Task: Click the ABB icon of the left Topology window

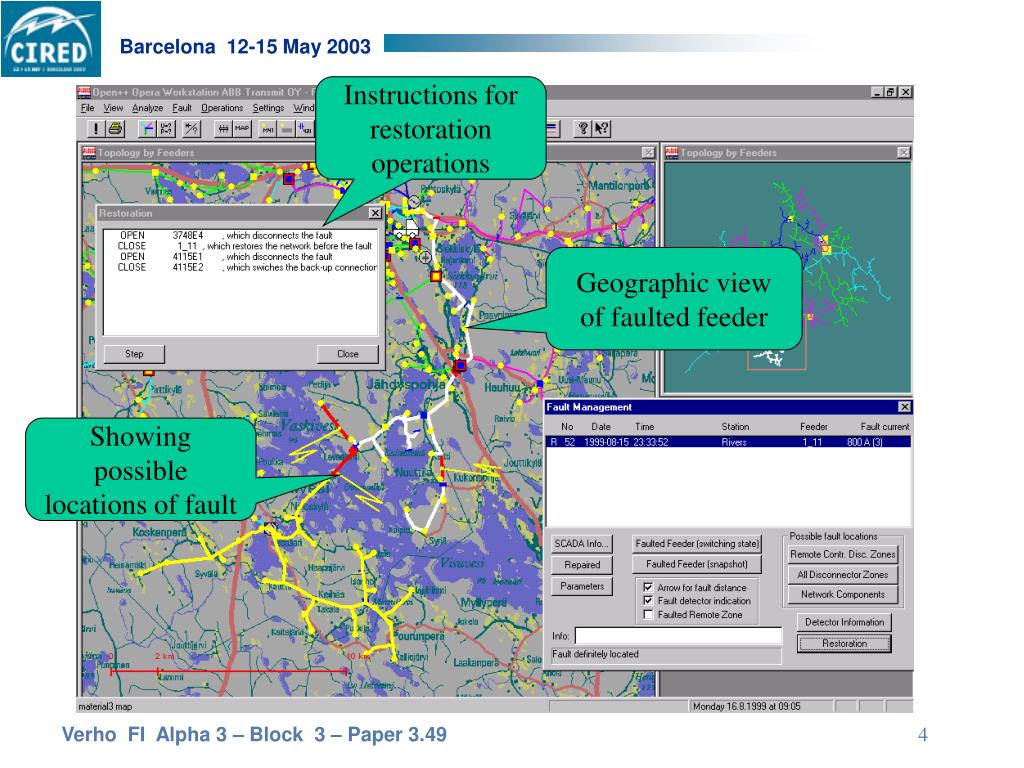Action: pyautogui.click(x=89, y=153)
